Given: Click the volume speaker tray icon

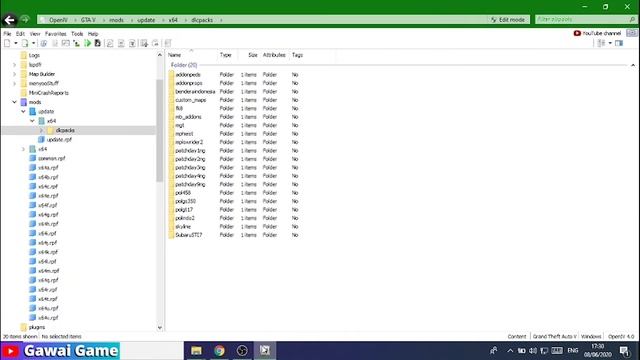Looking at the screenshot, I should (533, 351).
